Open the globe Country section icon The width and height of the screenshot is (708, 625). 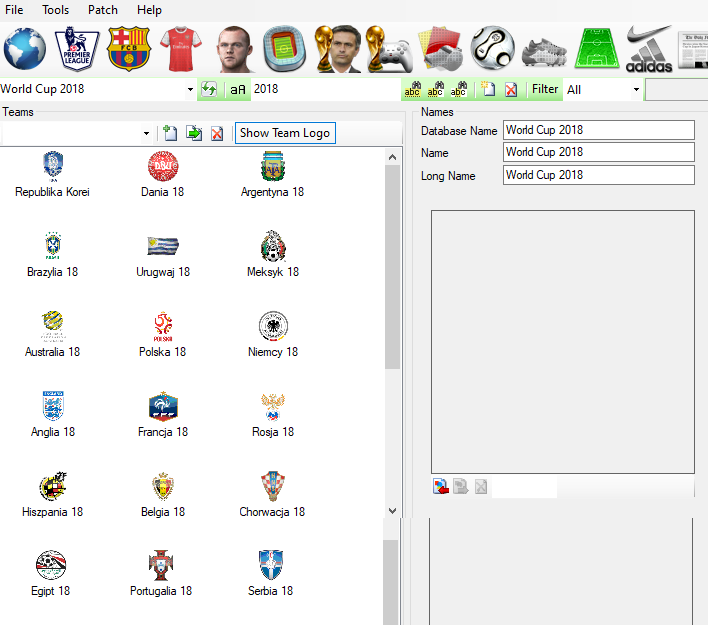tap(24, 48)
